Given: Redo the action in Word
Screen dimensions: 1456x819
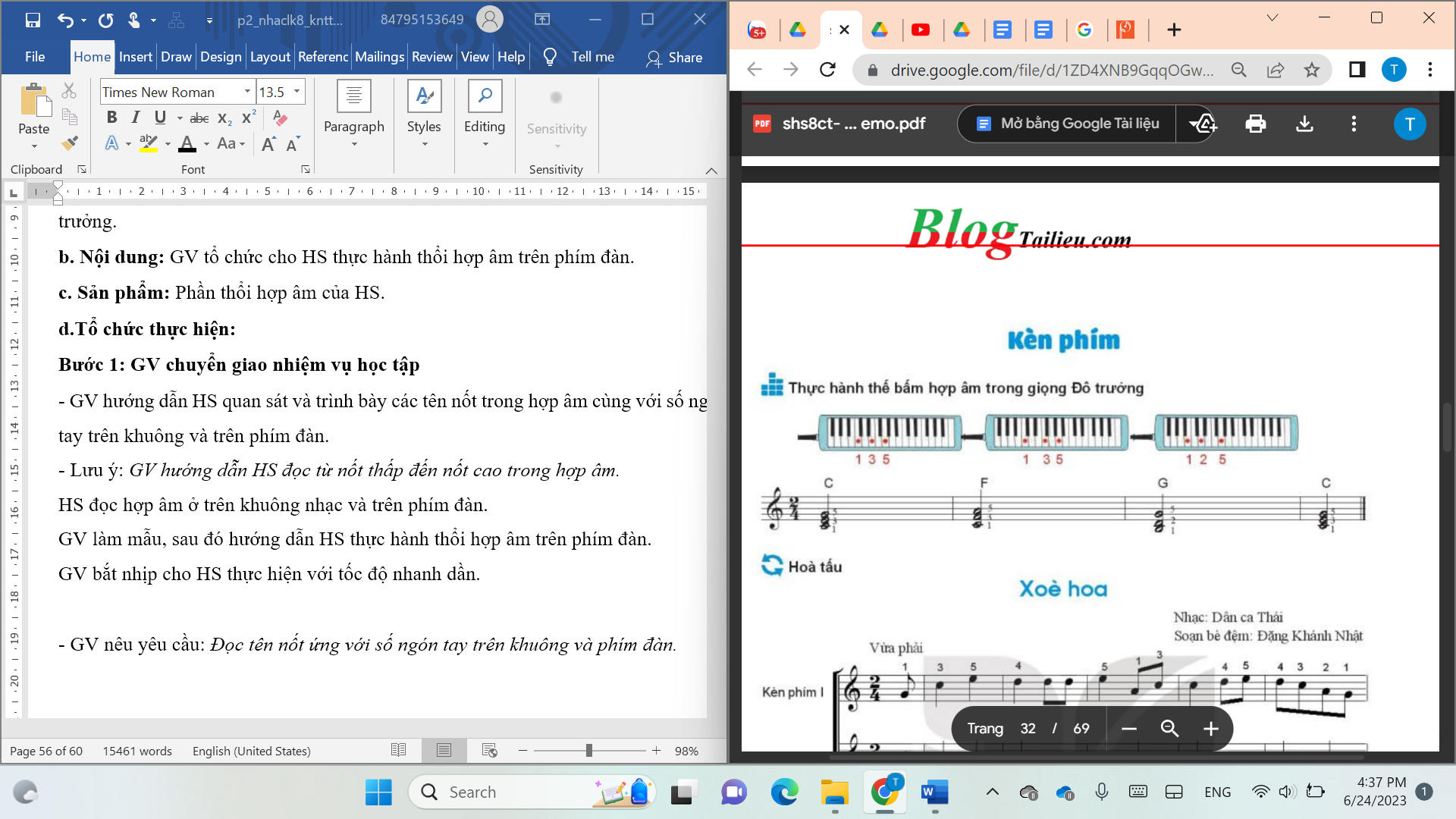Looking at the screenshot, I should click(105, 20).
